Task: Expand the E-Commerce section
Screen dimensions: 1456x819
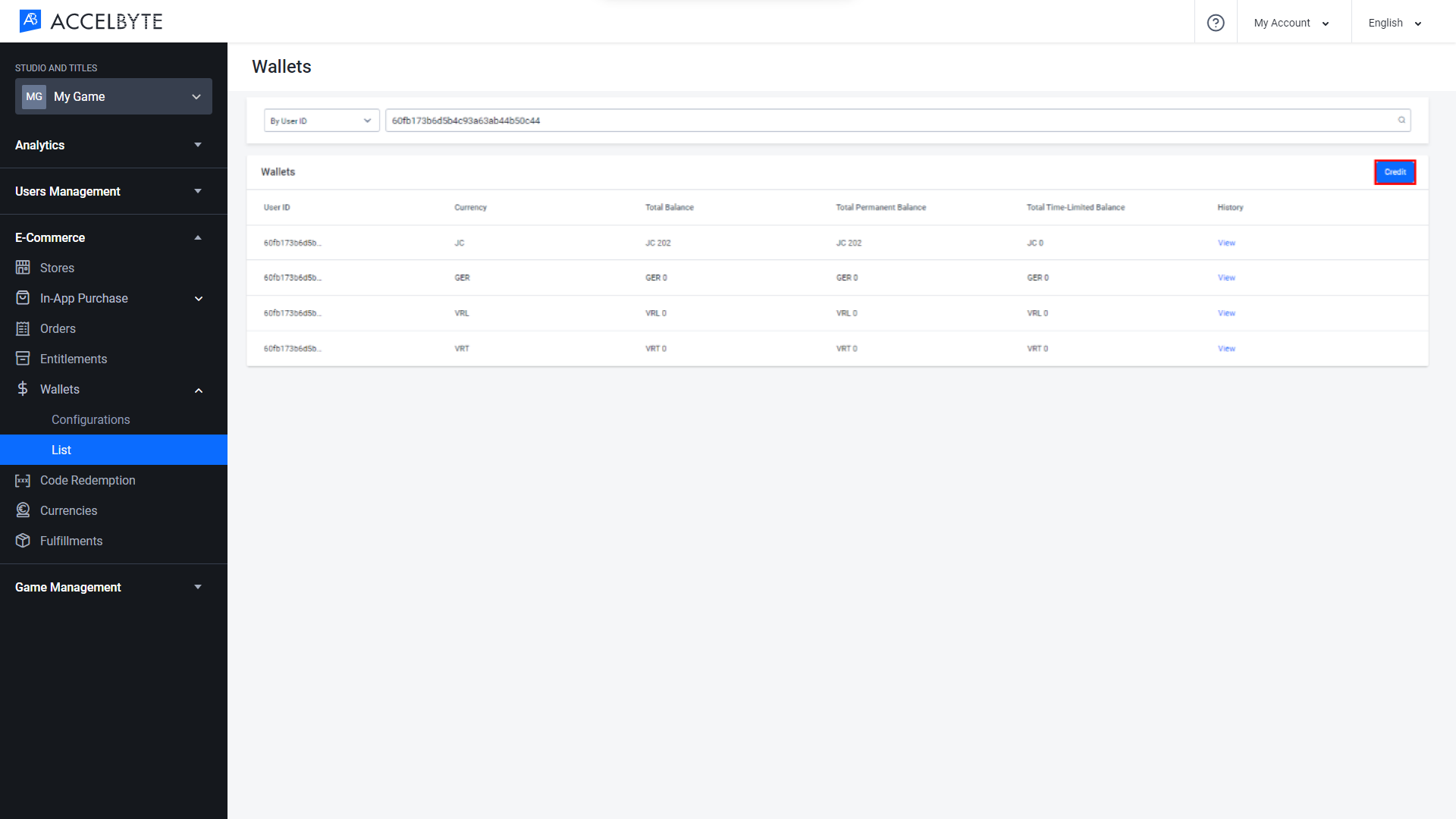Action: [197, 237]
